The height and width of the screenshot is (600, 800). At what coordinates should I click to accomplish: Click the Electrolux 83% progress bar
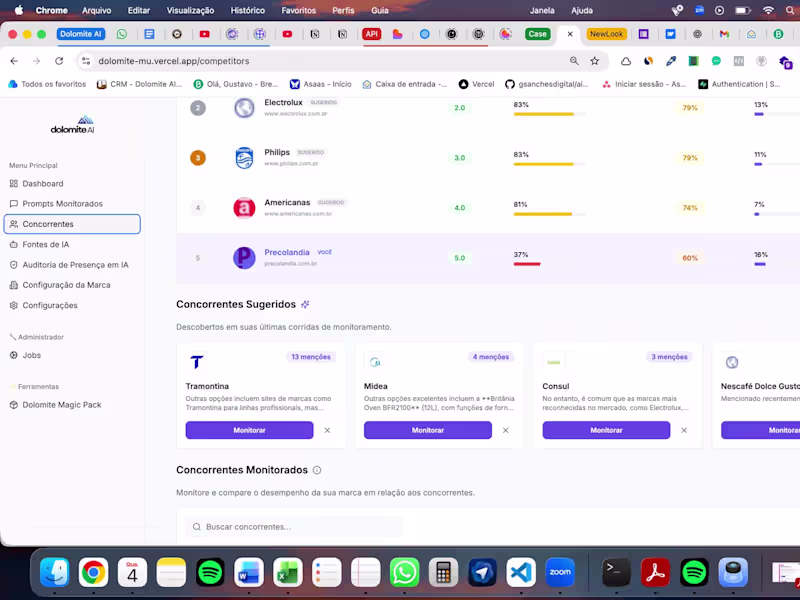tap(549, 114)
